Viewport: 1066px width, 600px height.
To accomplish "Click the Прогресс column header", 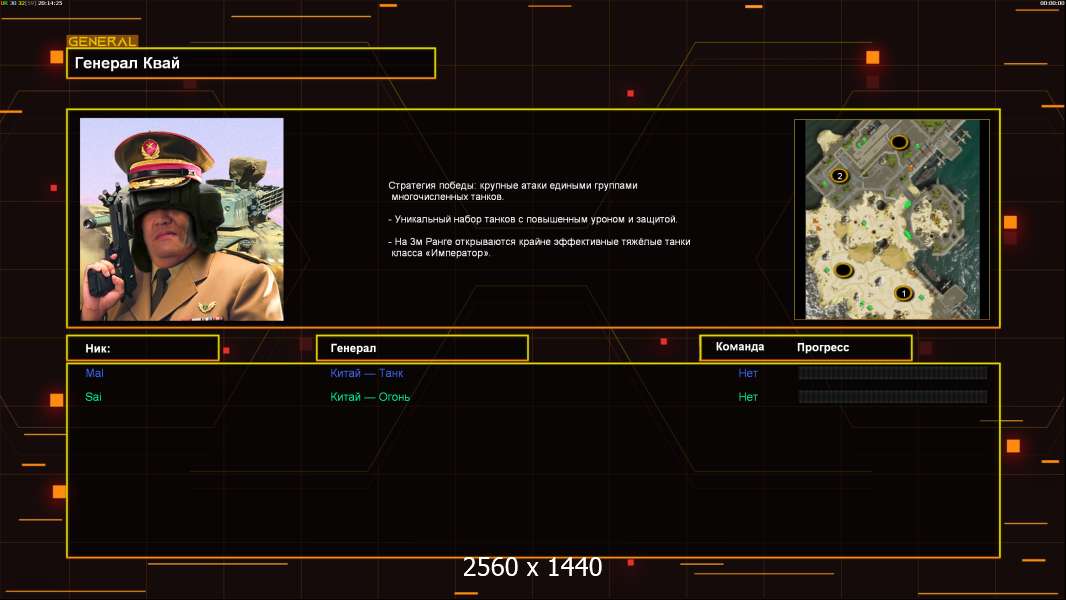I will [x=823, y=348].
